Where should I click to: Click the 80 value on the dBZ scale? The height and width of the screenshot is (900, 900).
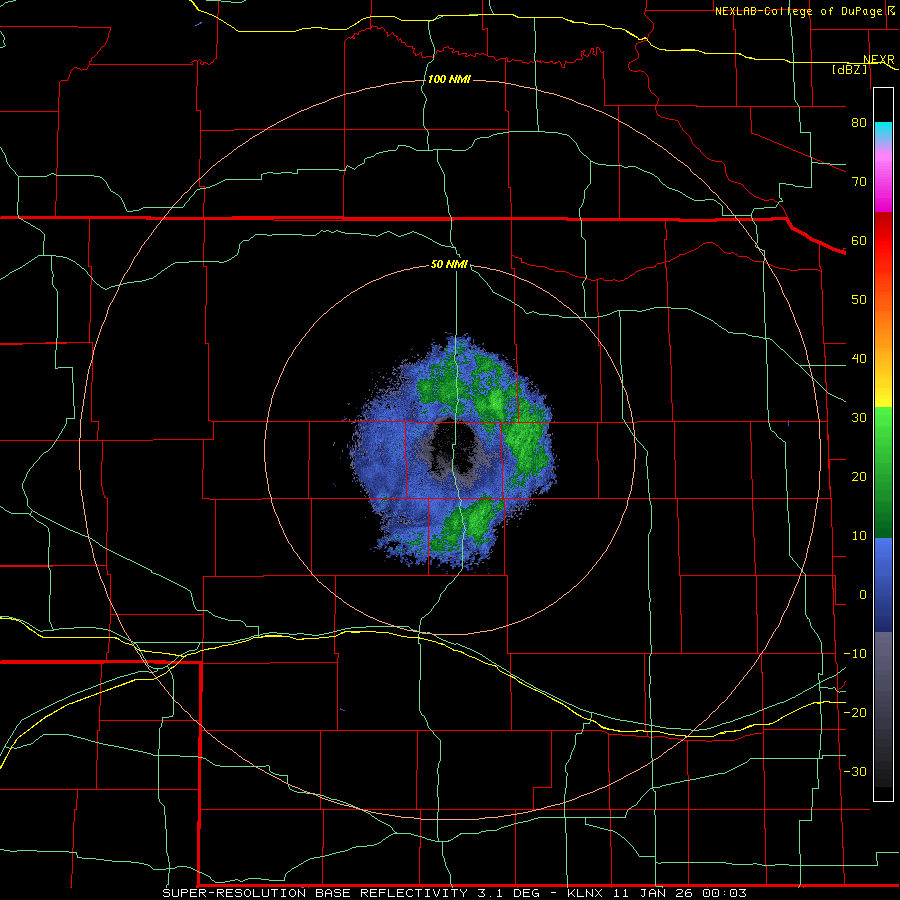click(859, 122)
